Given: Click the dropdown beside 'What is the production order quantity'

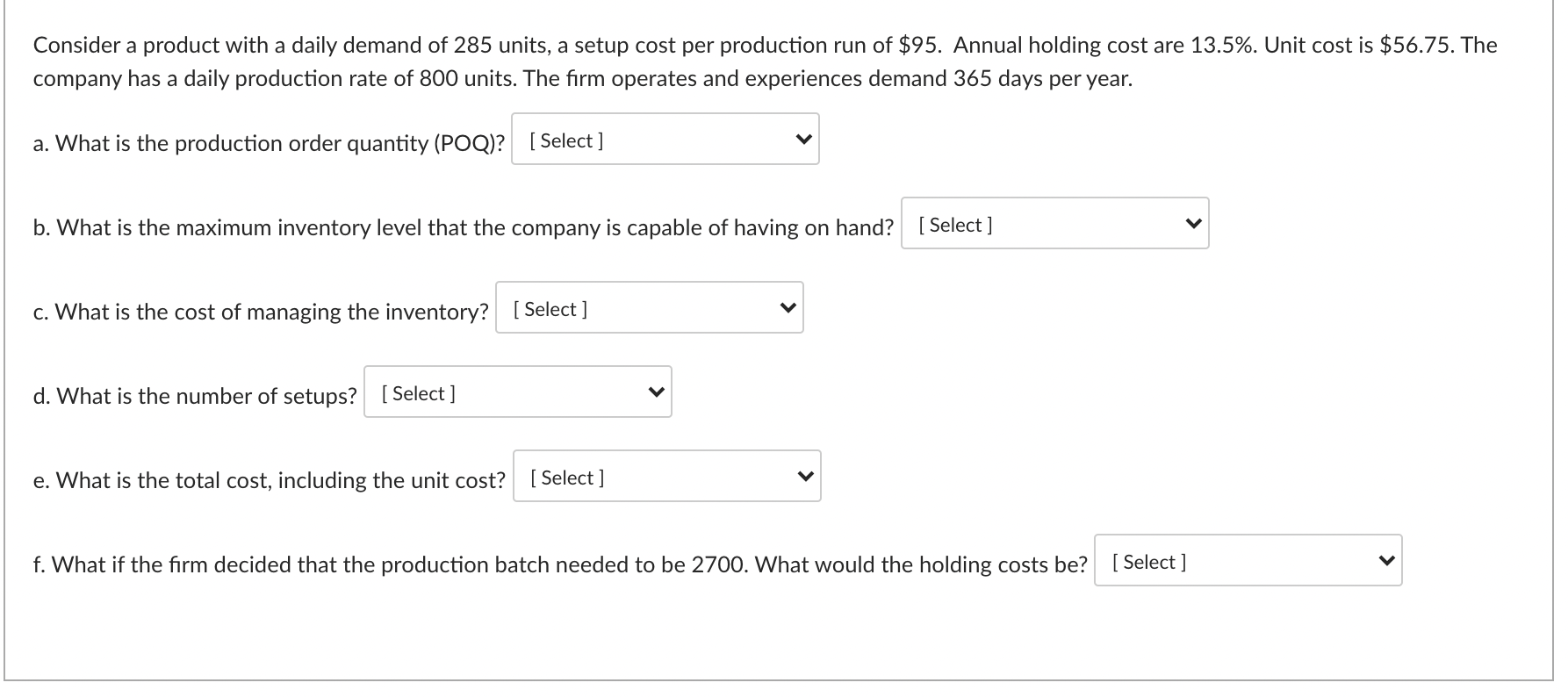Looking at the screenshot, I should (x=665, y=139).
